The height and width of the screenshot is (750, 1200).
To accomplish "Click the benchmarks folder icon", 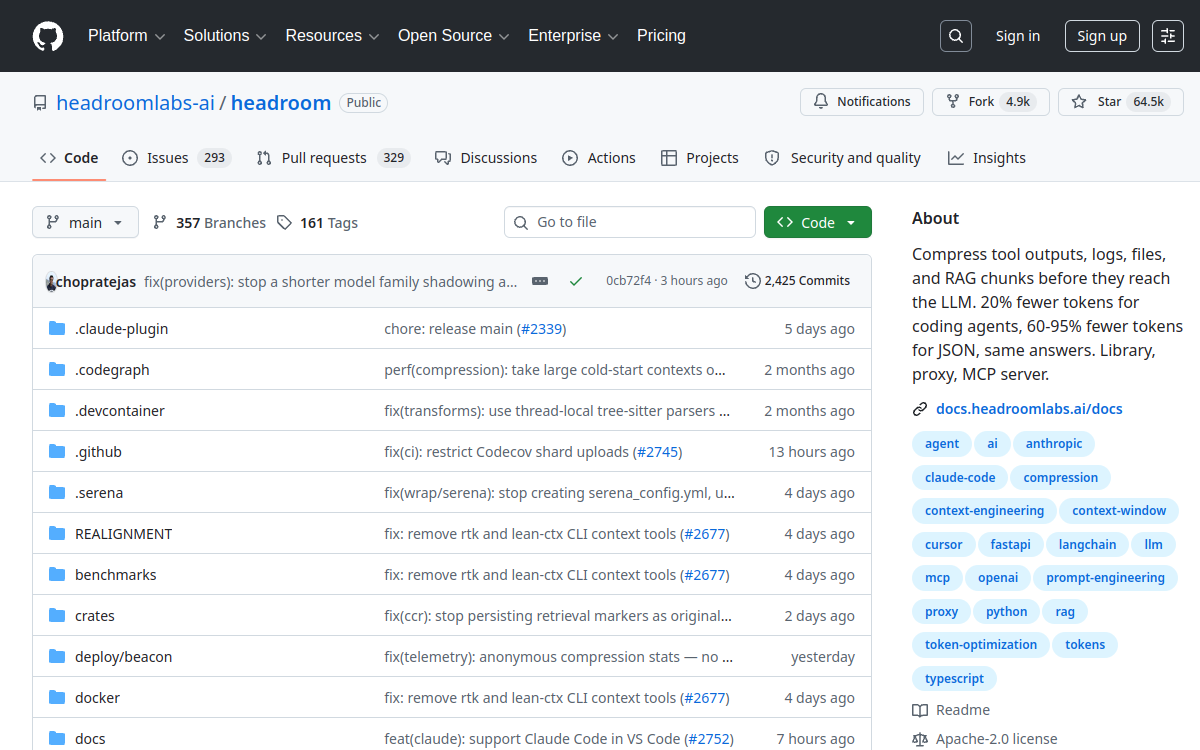I will [57, 575].
